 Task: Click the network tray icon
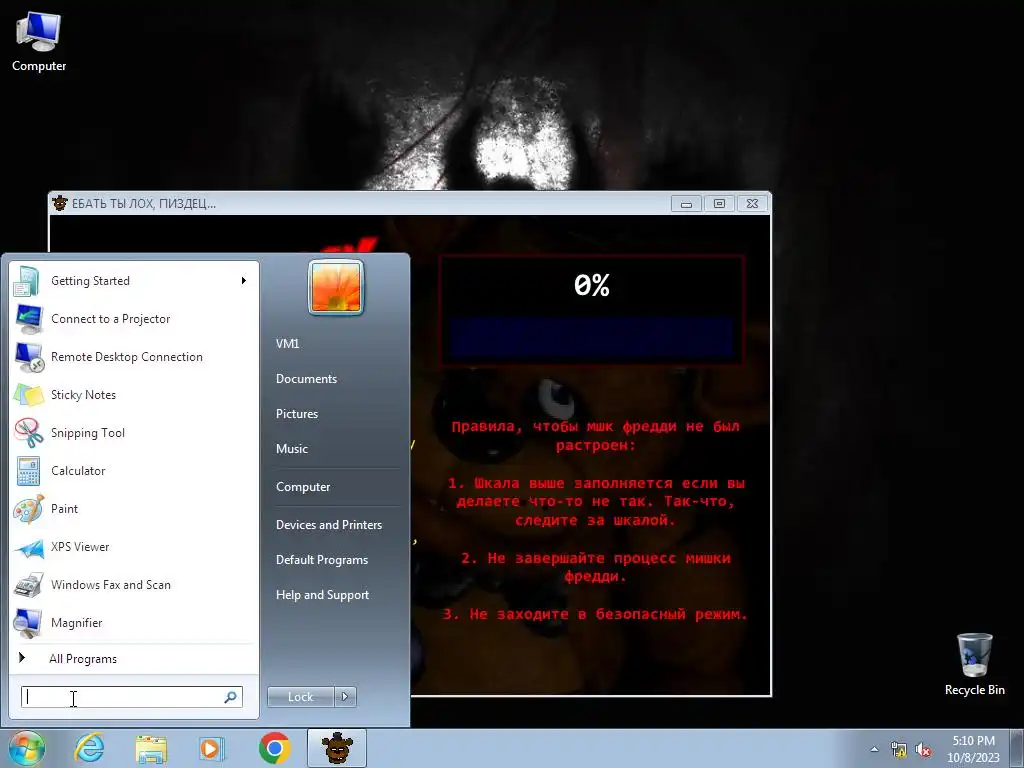pos(899,750)
